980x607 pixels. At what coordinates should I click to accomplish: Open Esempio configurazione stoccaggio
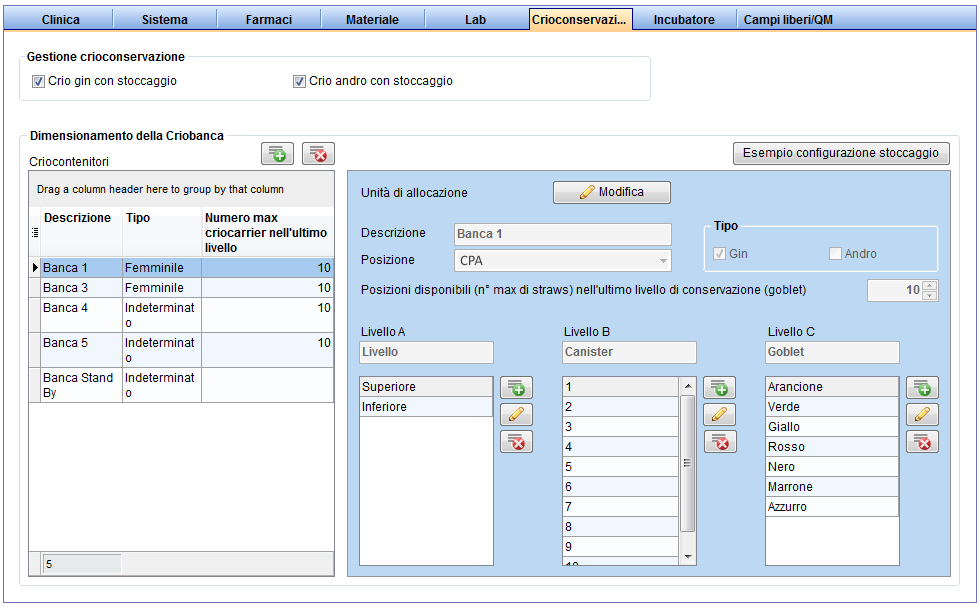point(841,153)
